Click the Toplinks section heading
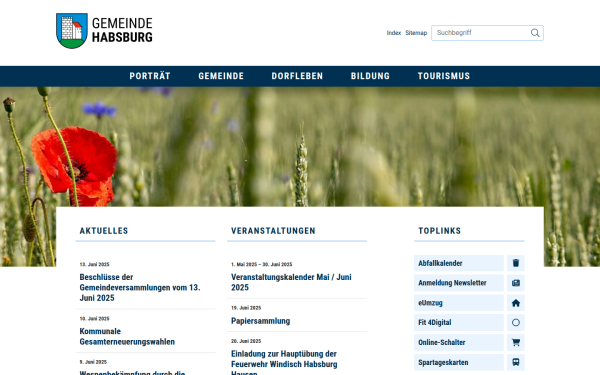The height and width of the screenshot is (375, 600). [439, 231]
